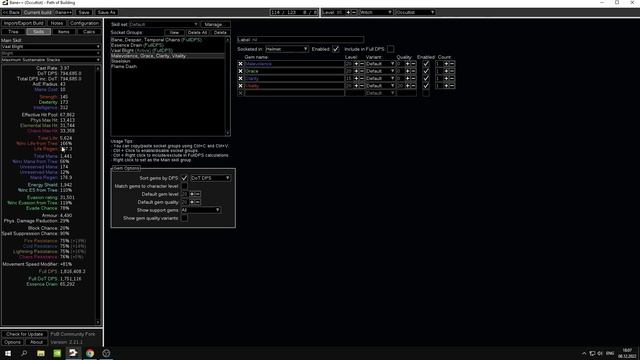The image size is (640, 360).
Task: Toggle Include in Full DPS checkbox
Action: point(390,49)
